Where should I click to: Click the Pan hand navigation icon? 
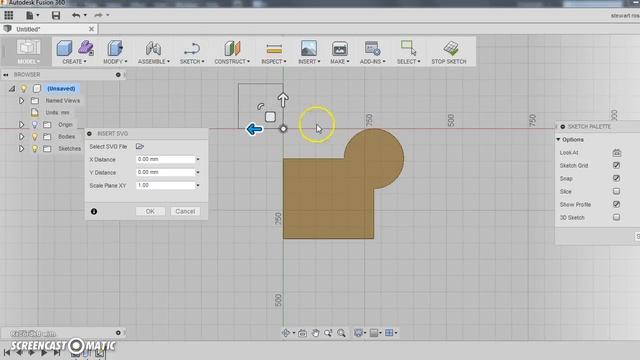coord(315,333)
